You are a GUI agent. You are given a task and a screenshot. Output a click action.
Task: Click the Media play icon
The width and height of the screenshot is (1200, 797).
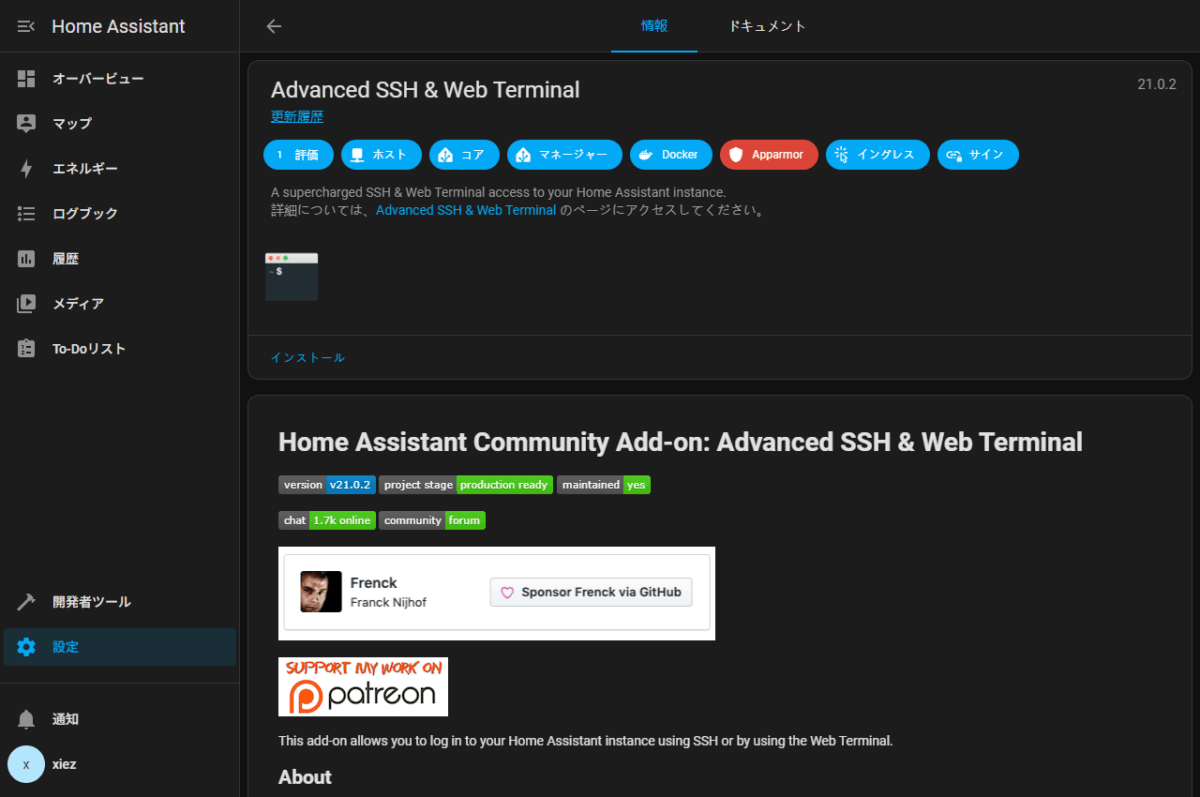[26, 303]
